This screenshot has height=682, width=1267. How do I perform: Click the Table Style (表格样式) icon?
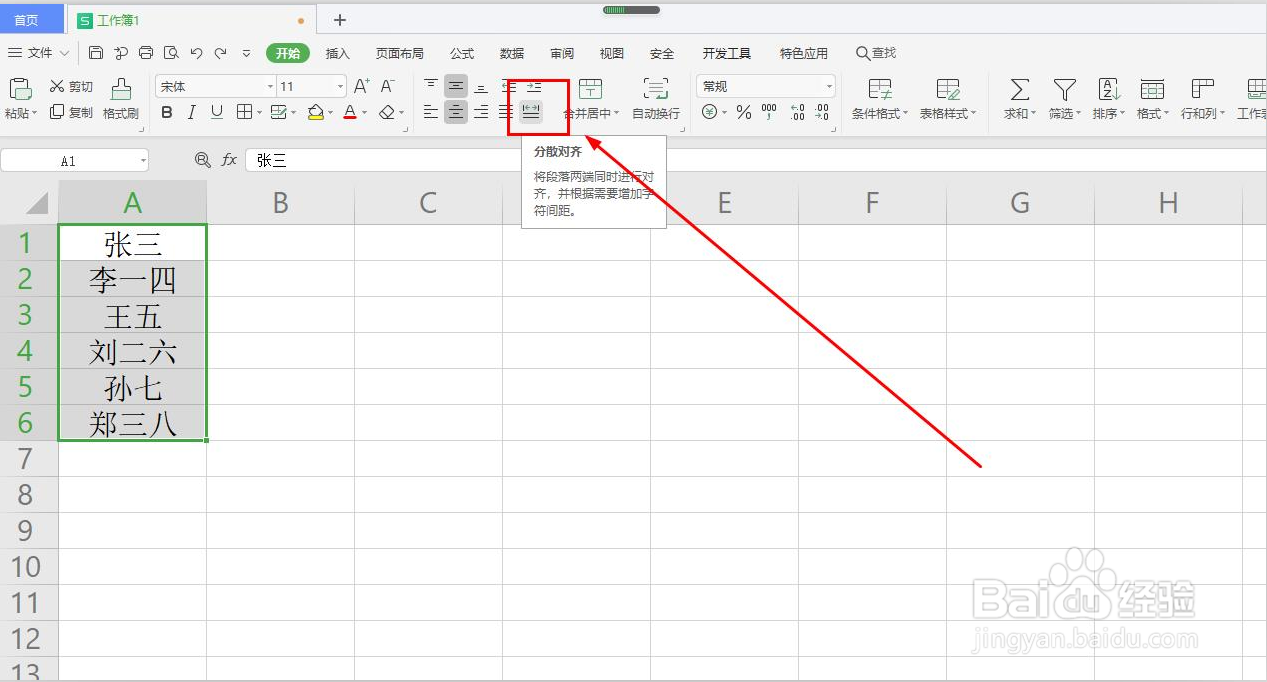coord(948,89)
